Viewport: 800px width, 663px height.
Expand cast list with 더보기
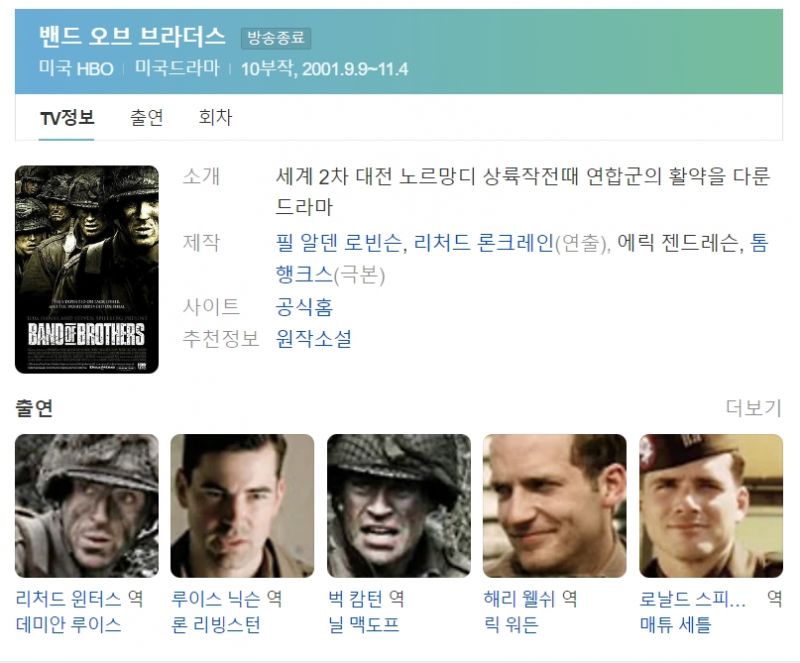coord(754,408)
